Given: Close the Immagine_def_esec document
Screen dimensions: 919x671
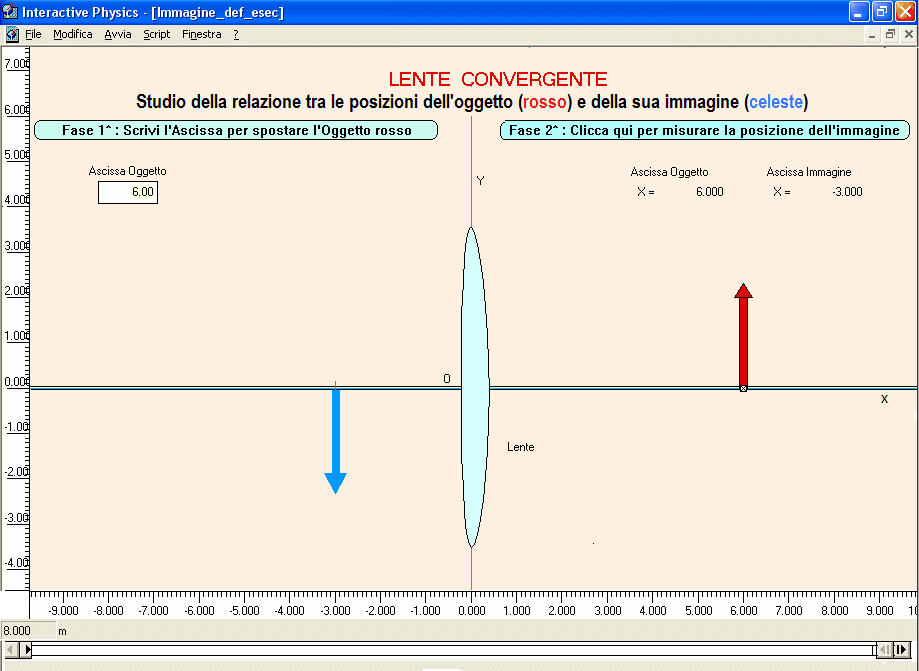Looking at the screenshot, I should 907,34.
